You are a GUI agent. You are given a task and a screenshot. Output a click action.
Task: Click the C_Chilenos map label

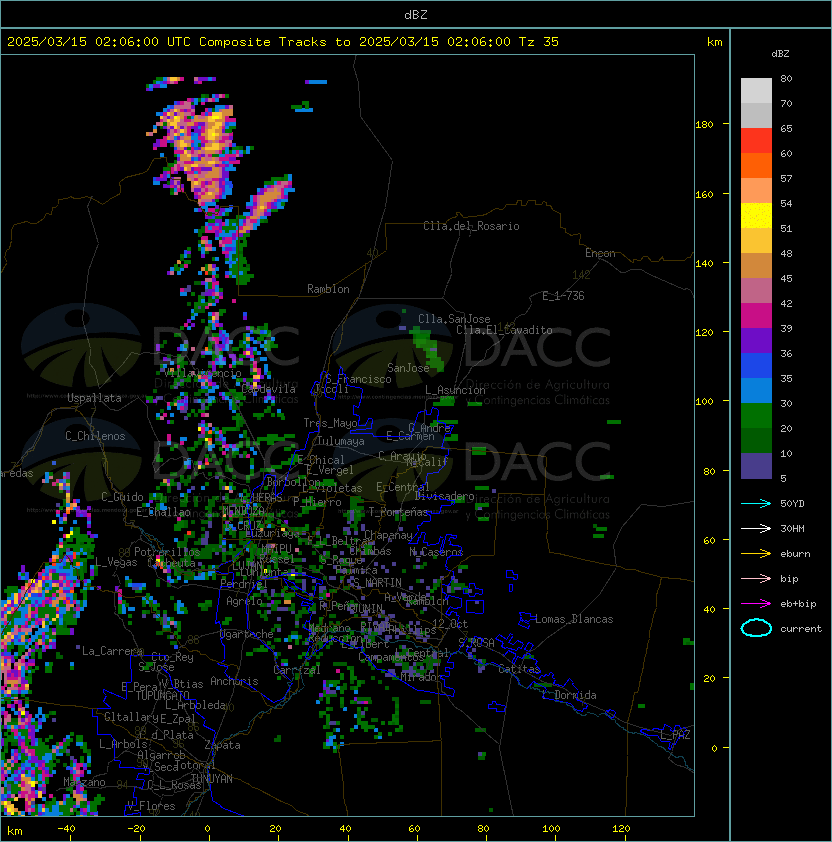(95, 436)
